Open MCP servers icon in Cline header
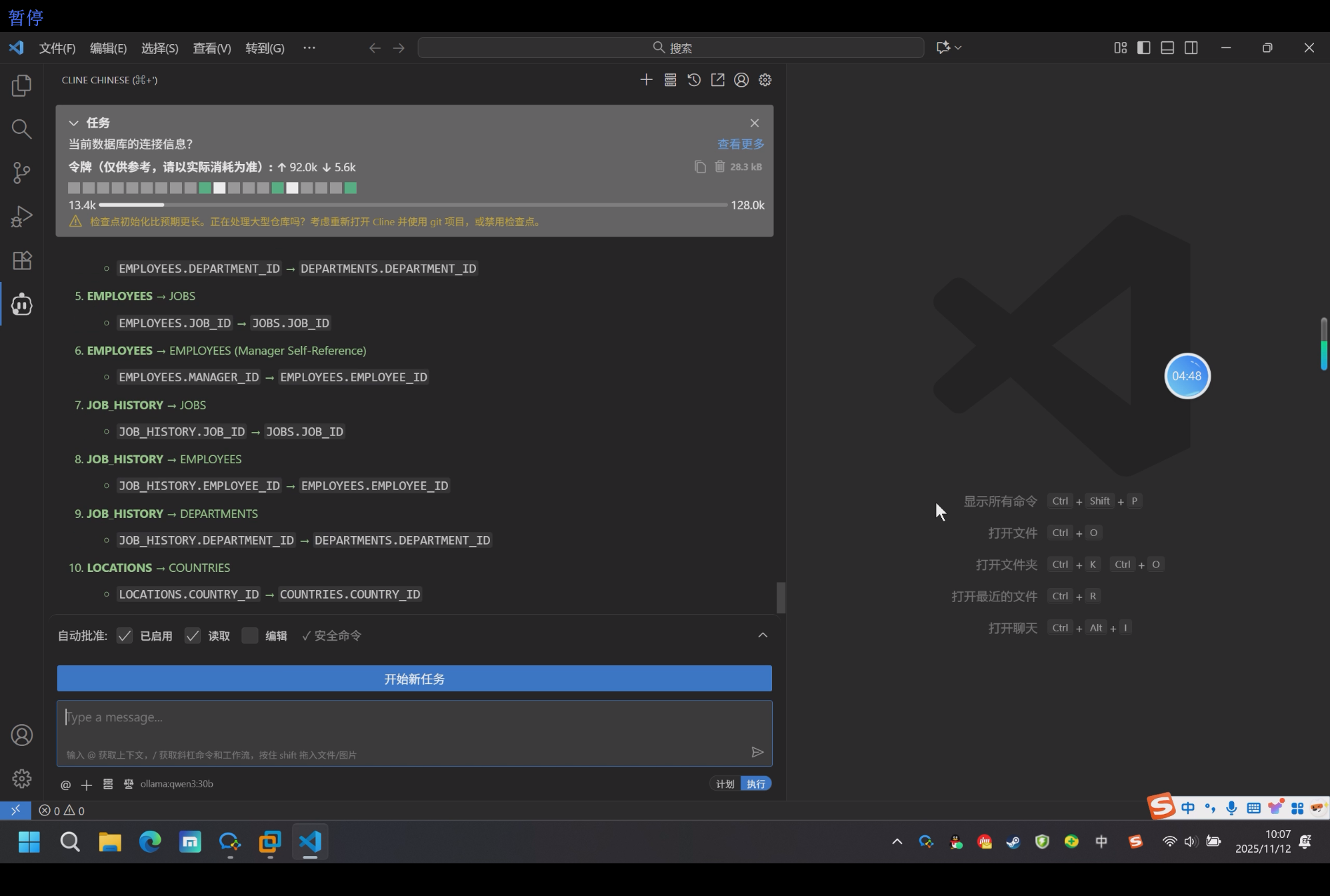Screen dimensions: 1330x896 coord(670,80)
